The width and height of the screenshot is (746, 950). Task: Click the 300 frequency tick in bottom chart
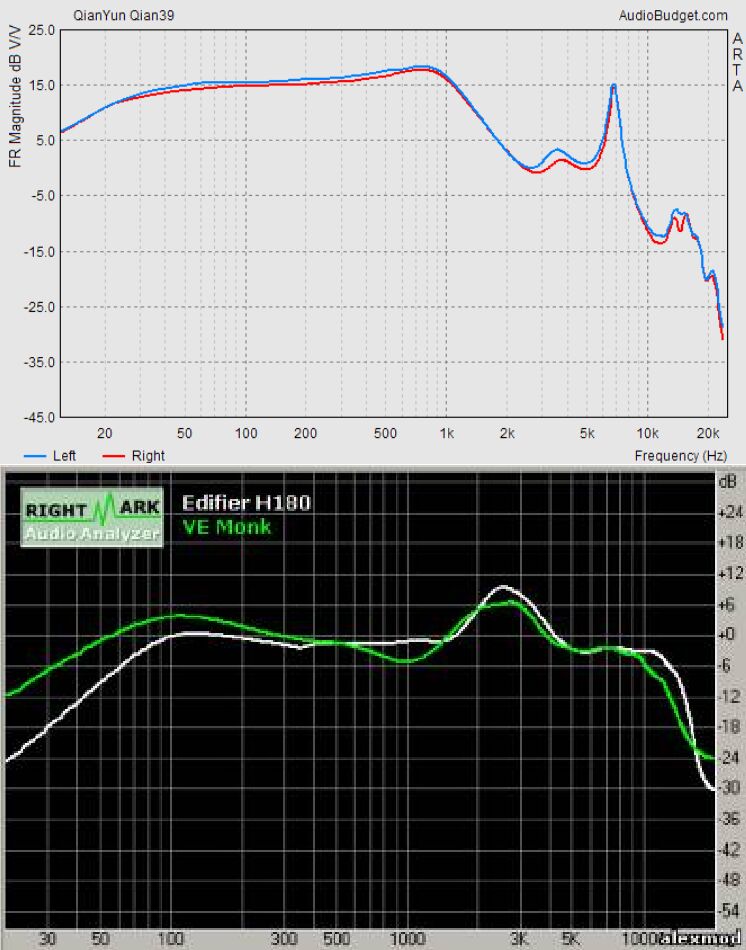[283, 940]
